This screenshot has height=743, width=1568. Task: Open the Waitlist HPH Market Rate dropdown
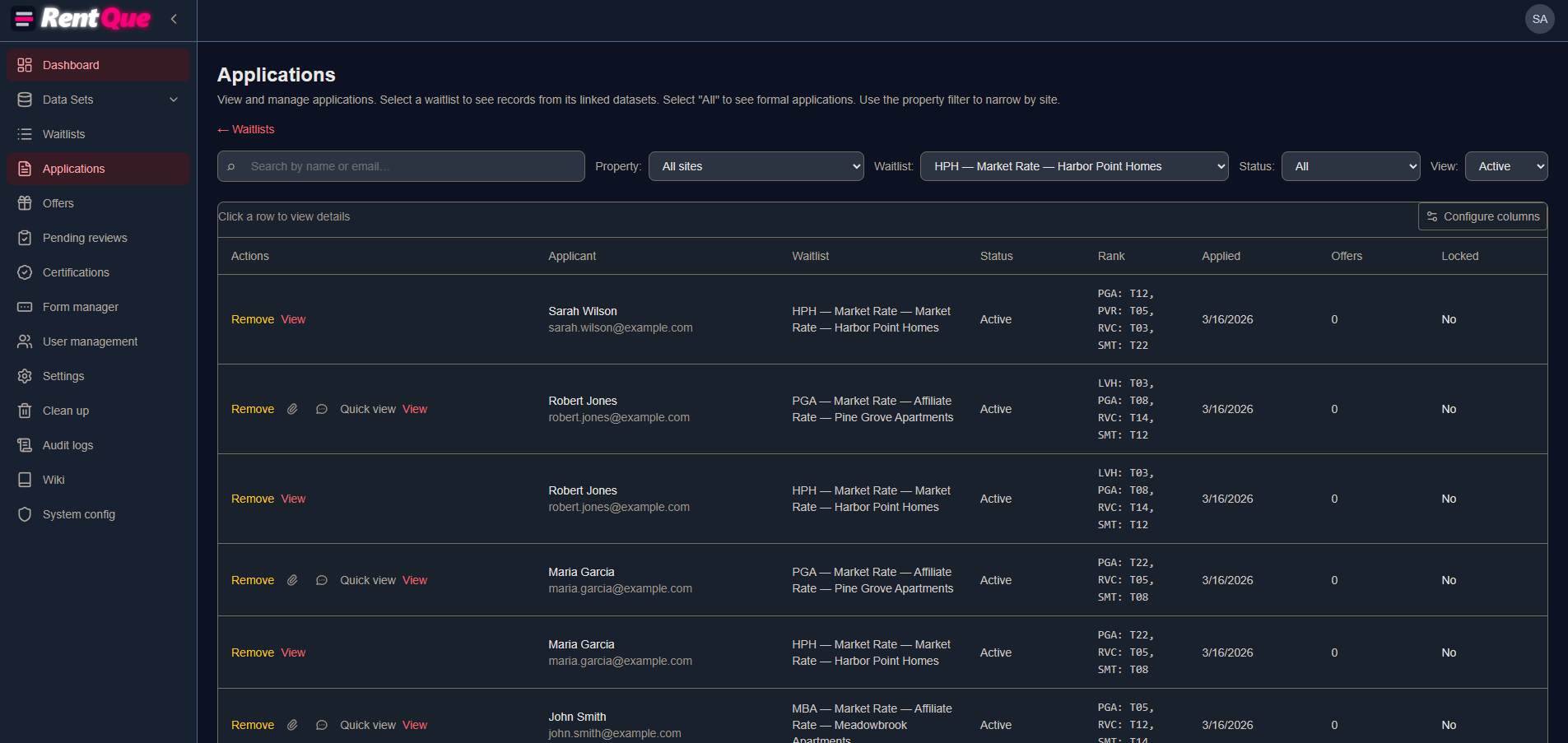1074,166
